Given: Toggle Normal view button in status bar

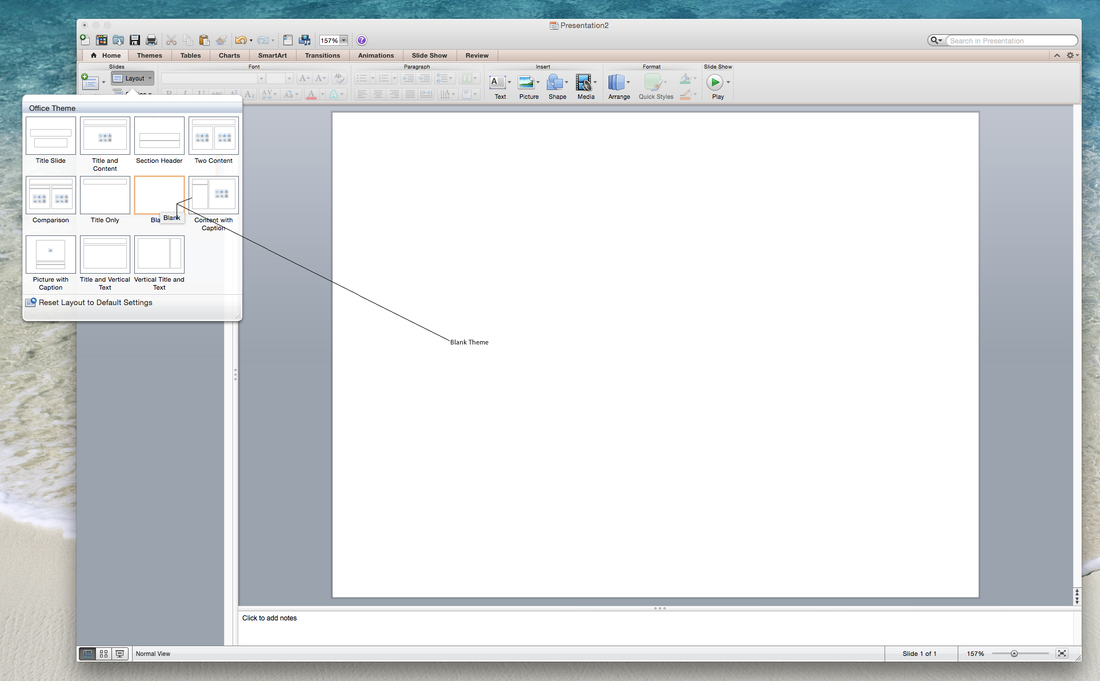Looking at the screenshot, I should pos(87,653).
